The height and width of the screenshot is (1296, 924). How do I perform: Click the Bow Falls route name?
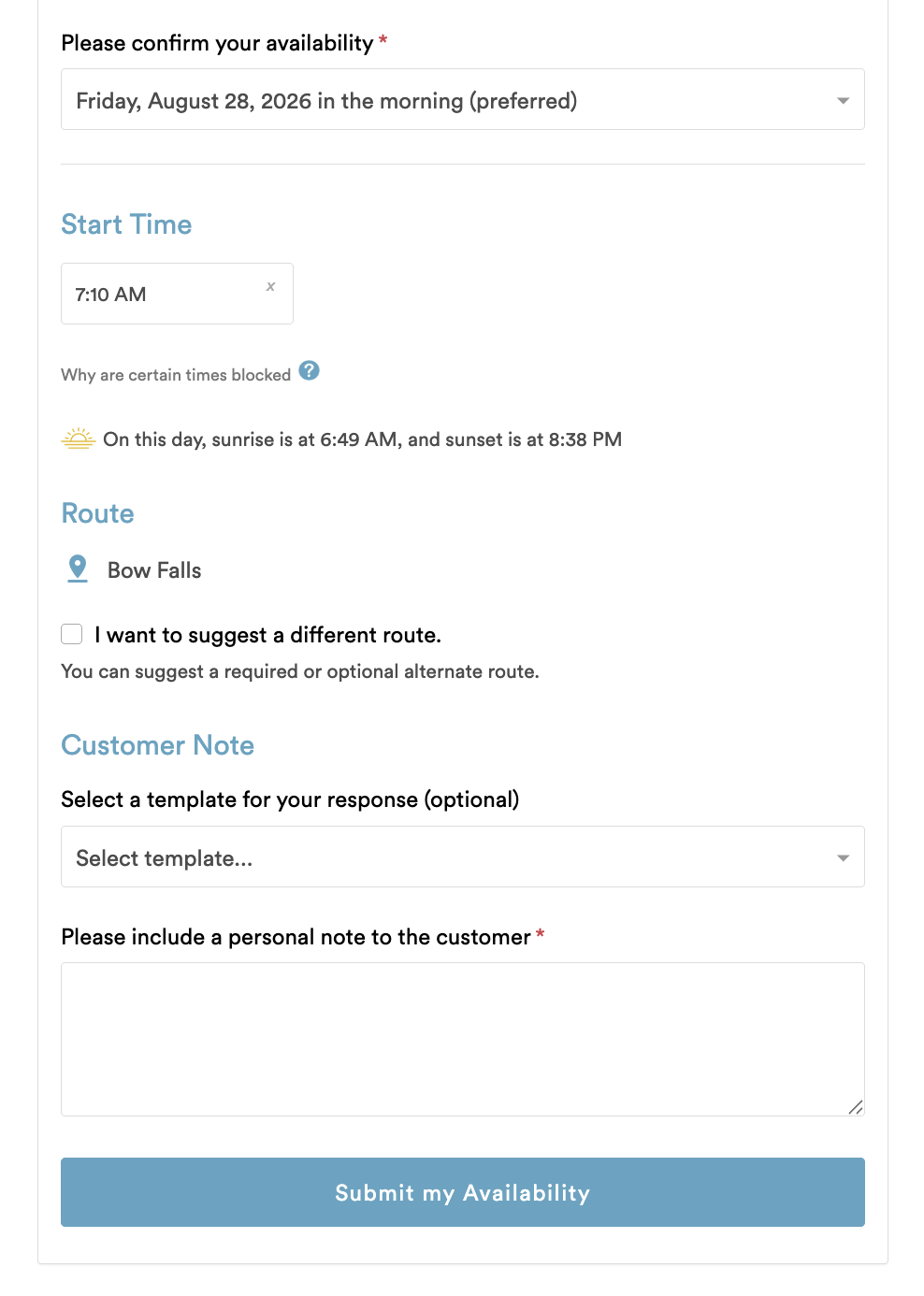[x=154, y=570]
